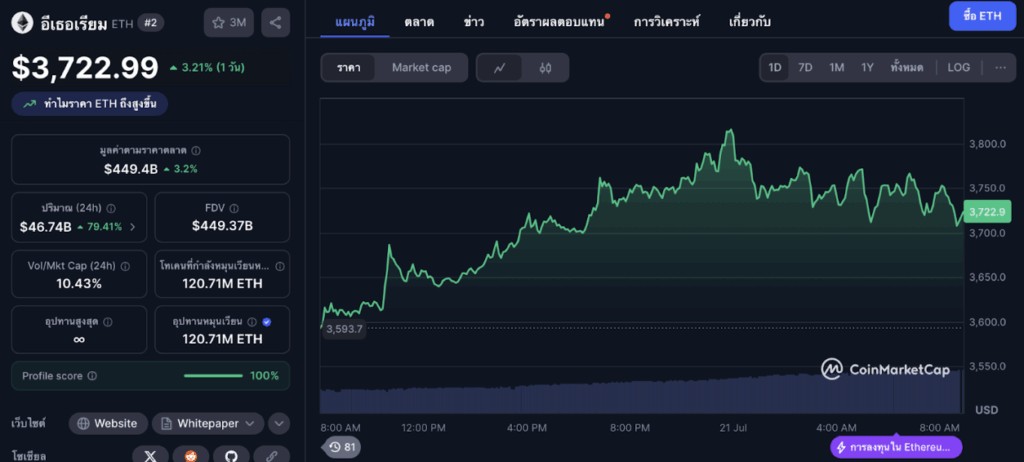The image size is (1024, 462).
Task: Click the volume bars under the chart
Action: pyautogui.click(x=641, y=391)
